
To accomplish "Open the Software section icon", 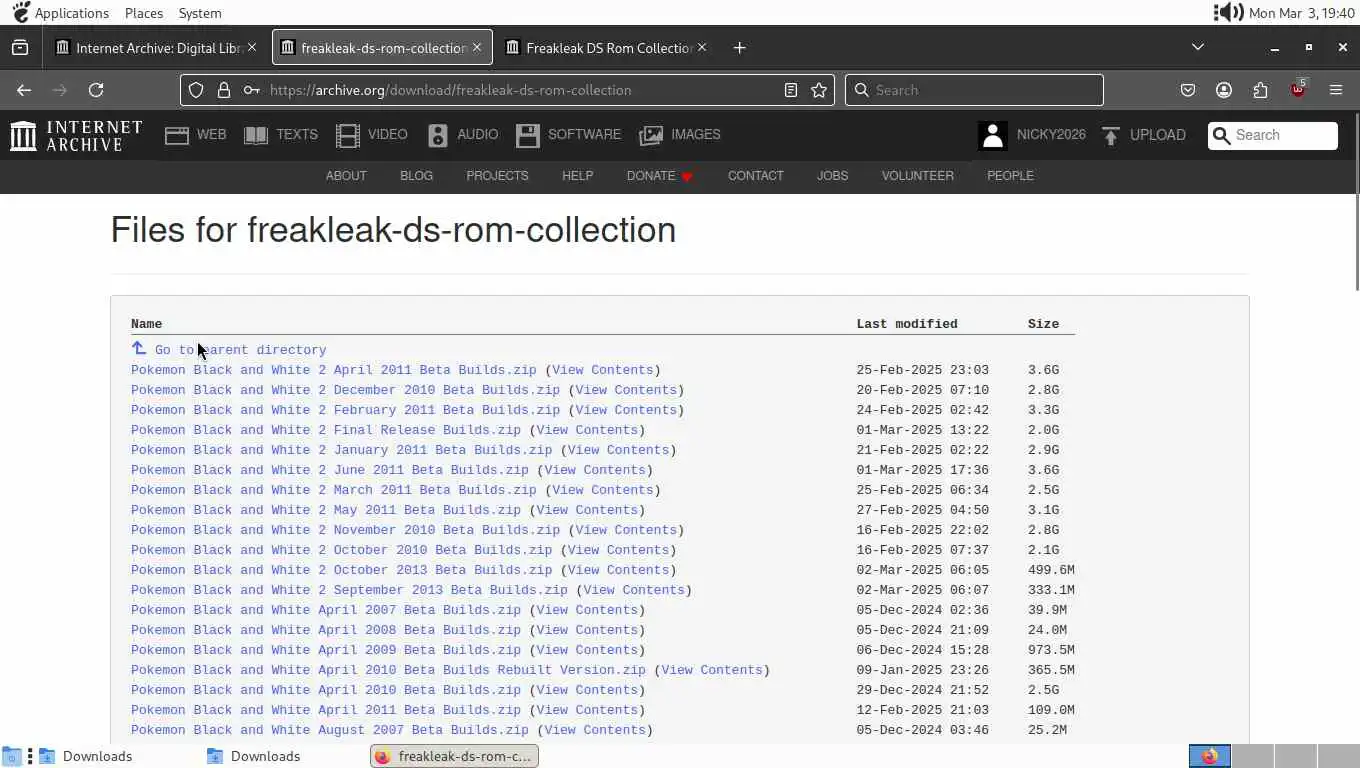I will coord(527,135).
